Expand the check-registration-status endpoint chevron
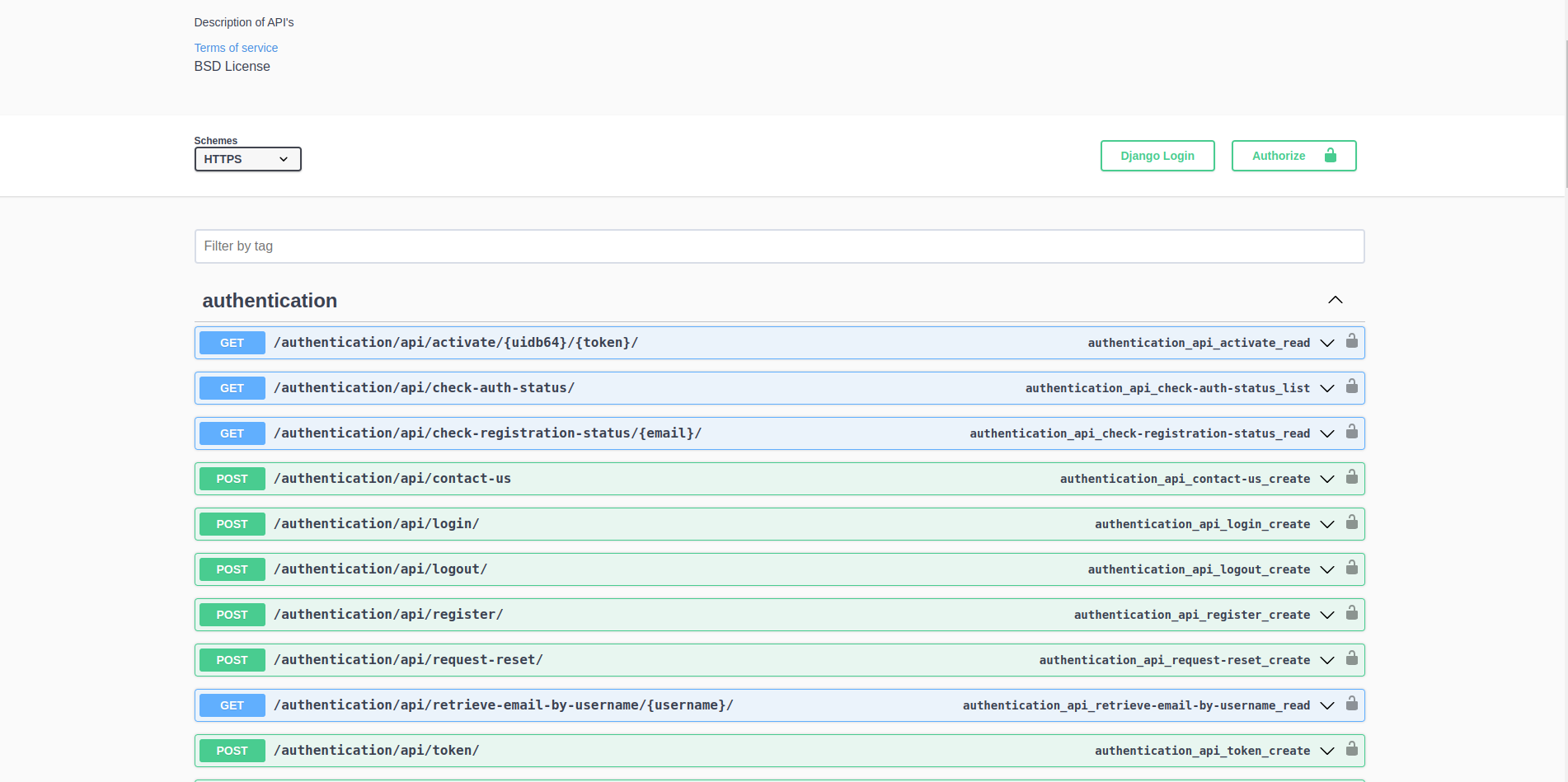Image resolution: width=1568 pixels, height=782 pixels. (1327, 433)
